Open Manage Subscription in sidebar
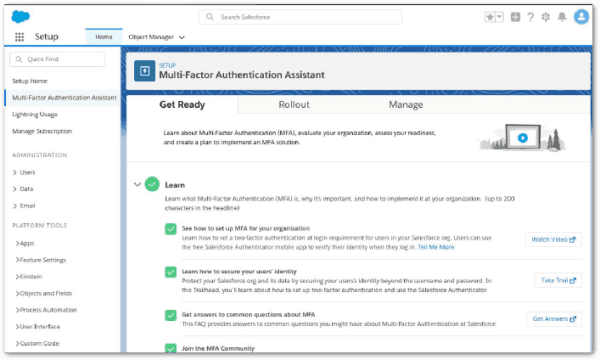 [42, 131]
